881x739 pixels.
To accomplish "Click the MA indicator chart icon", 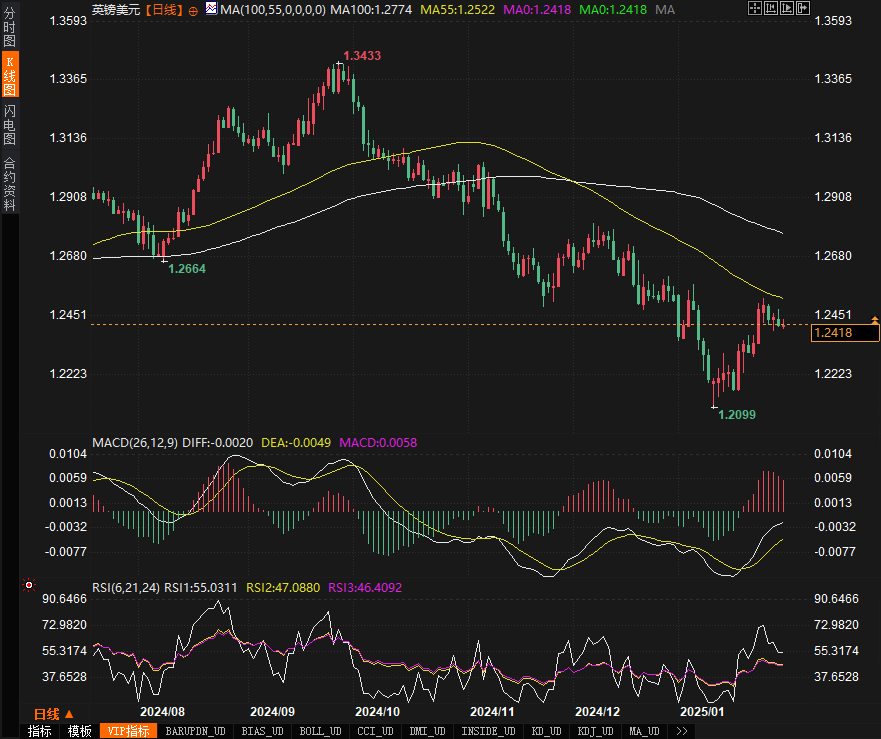I will tap(211, 9).
